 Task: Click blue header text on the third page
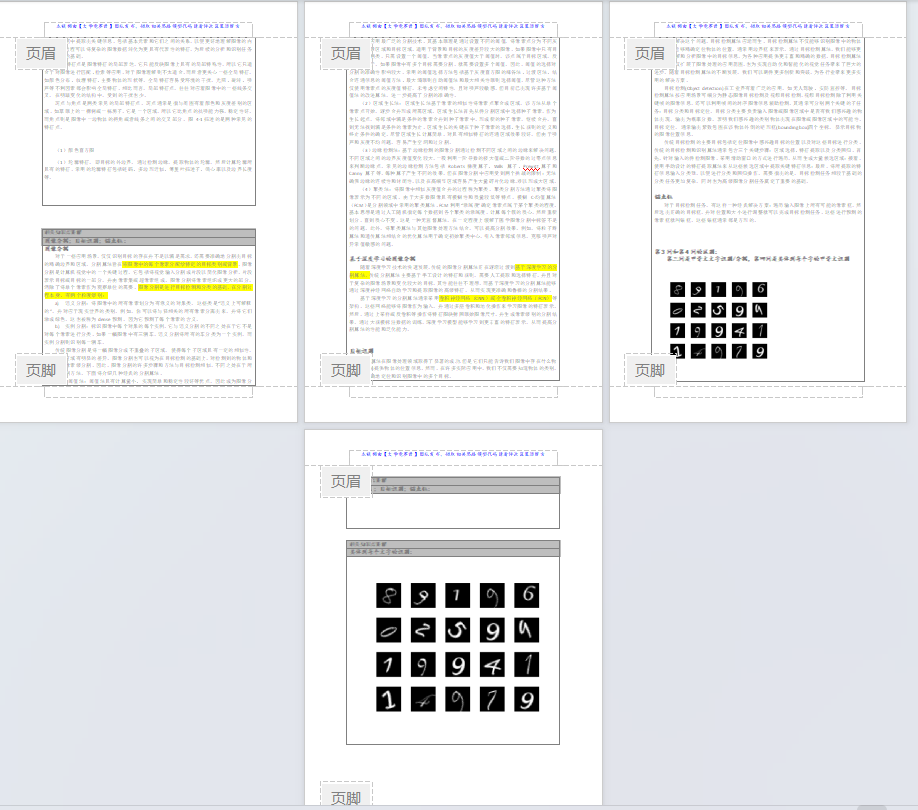click(758, 26)
